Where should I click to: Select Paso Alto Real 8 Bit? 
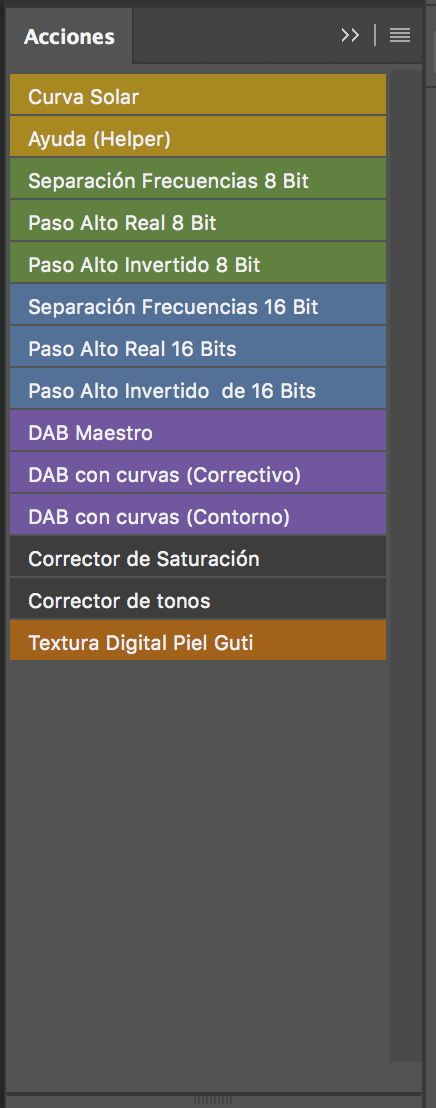pyautogui.click(x=198, y=220)
